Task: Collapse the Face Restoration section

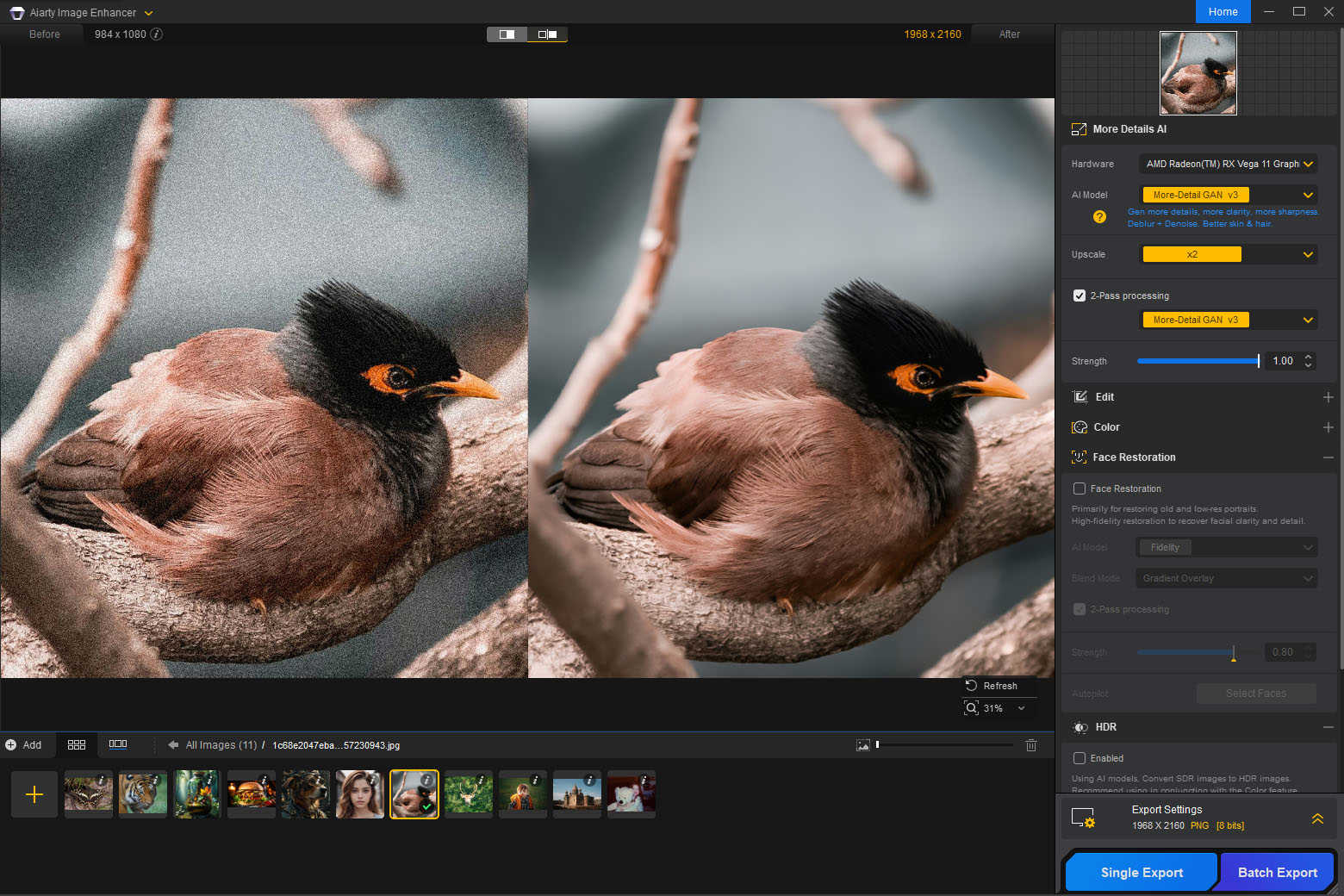Action: (1328, 457)
